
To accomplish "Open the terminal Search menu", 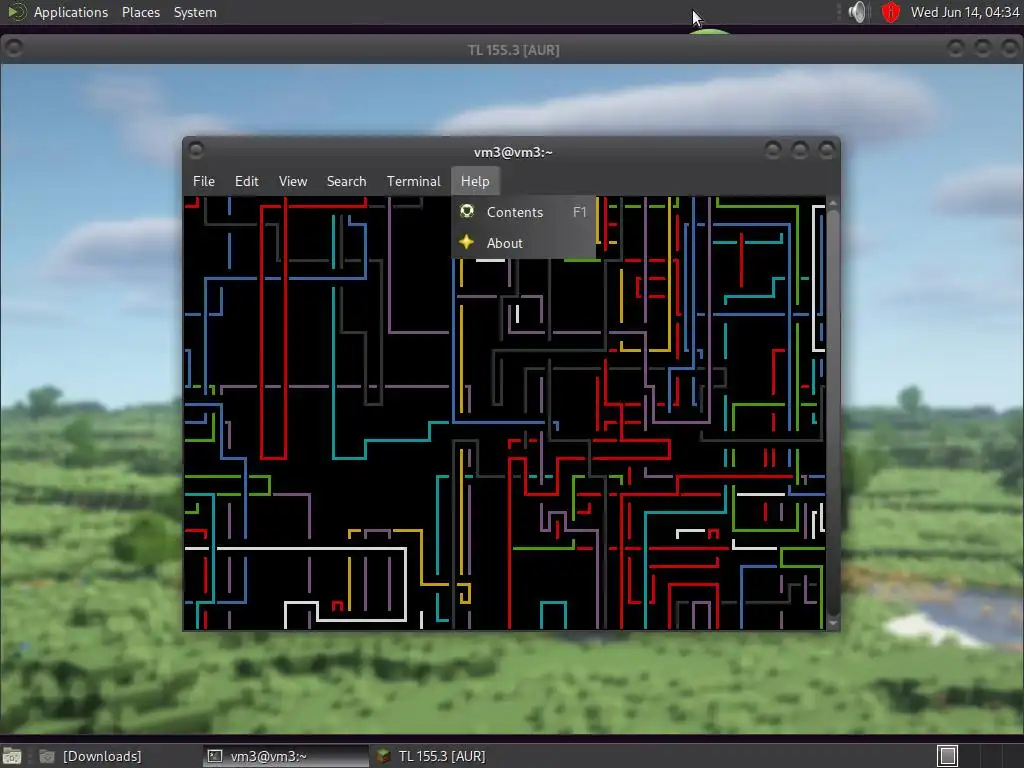I will (346, 182).
